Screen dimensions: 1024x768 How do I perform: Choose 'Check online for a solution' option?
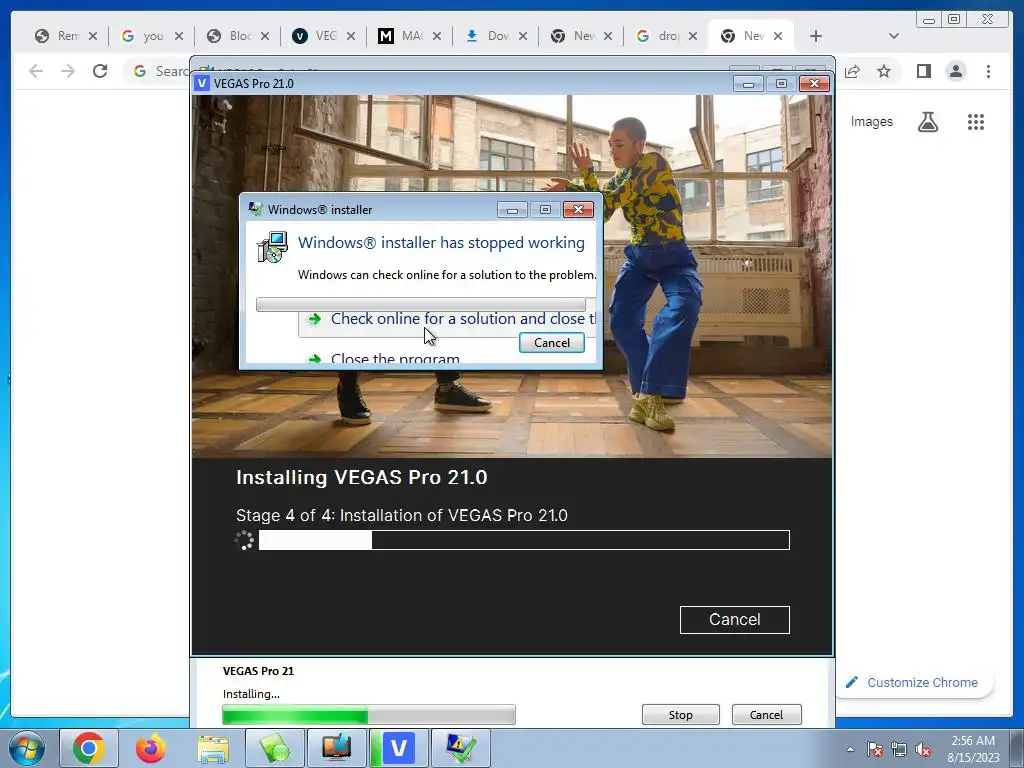[x=447, y=319]
